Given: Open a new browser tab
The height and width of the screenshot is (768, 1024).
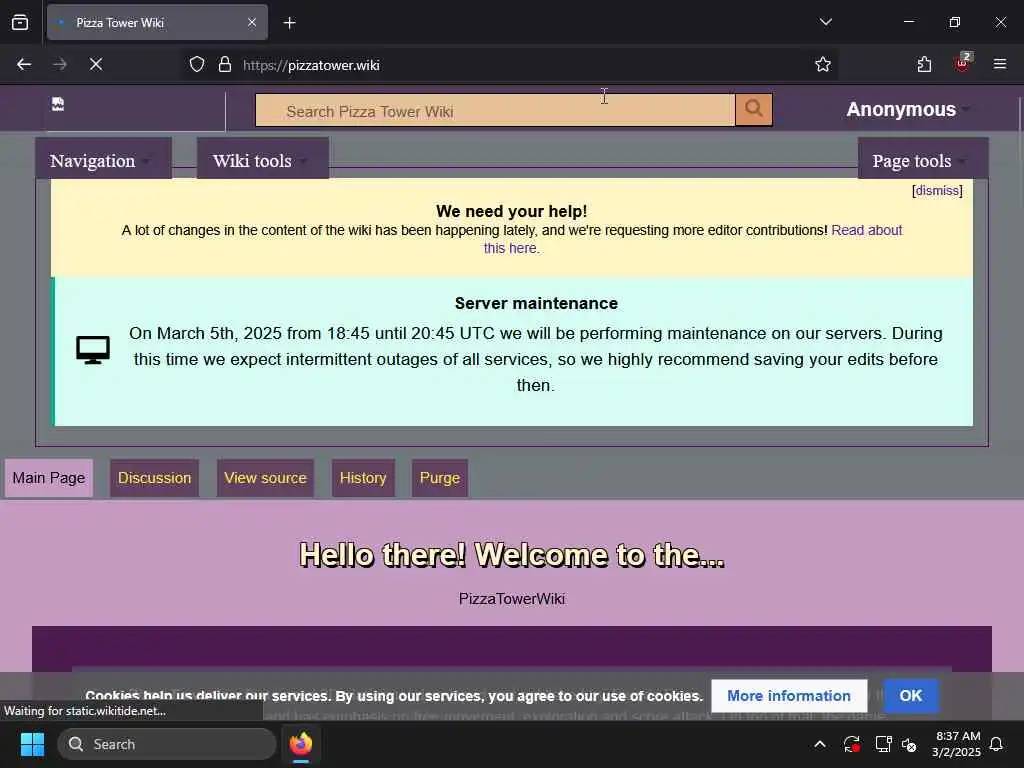Looking at the screenshot, I should click(x=289, y=23).
